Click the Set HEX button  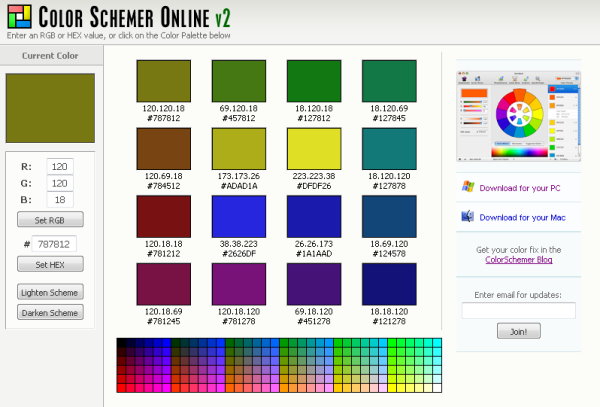coord(50,264)
